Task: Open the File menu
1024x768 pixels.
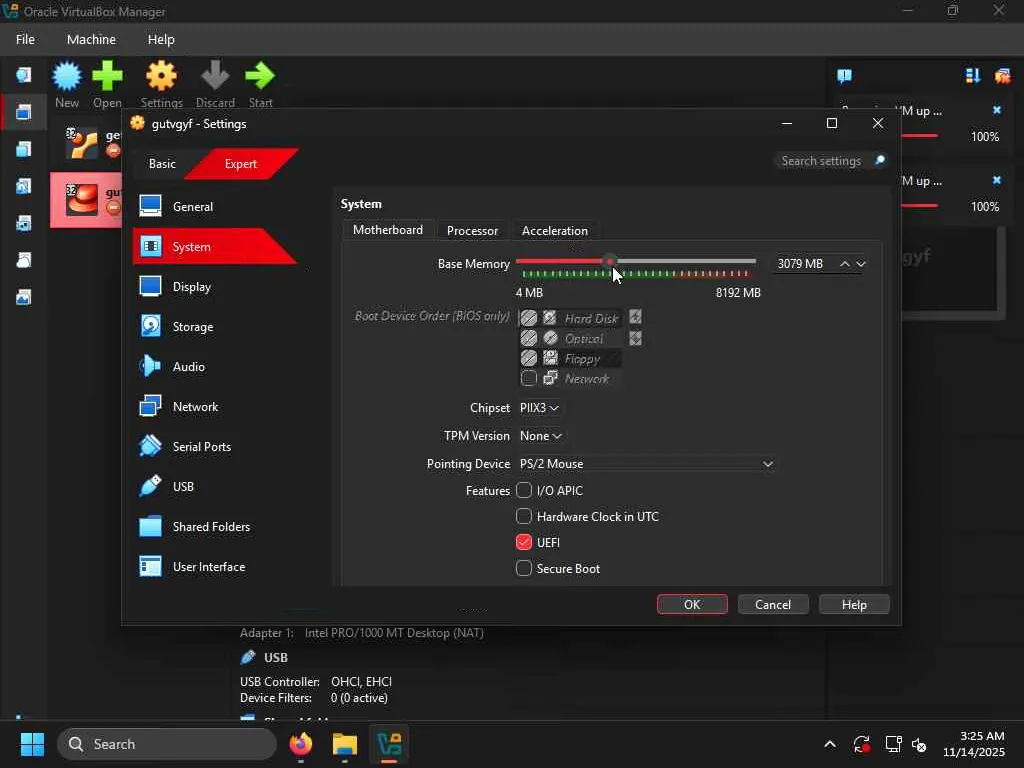Action: 25,39
